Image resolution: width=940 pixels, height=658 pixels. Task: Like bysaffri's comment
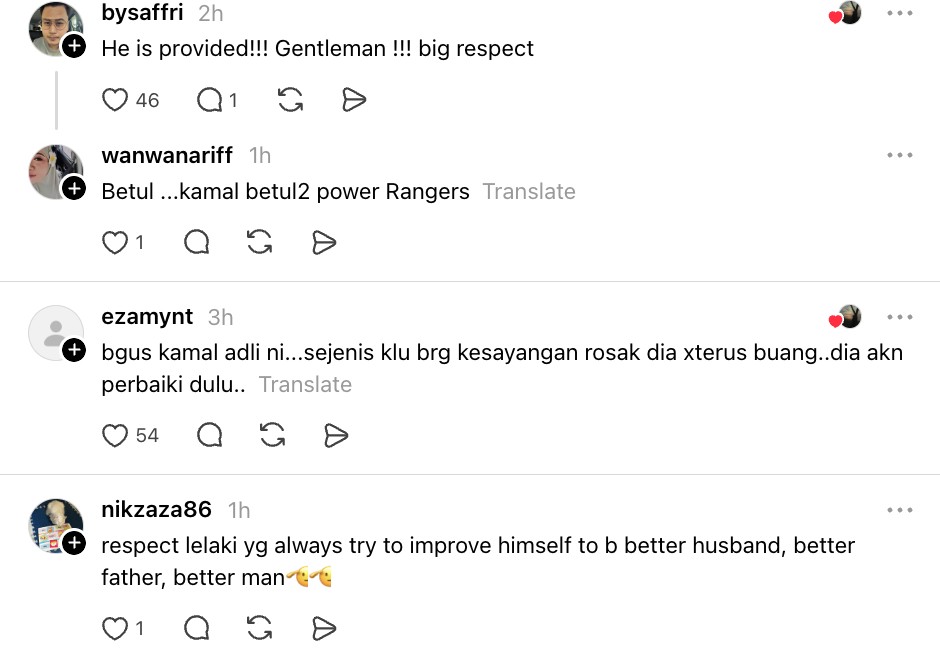point(116,100)
